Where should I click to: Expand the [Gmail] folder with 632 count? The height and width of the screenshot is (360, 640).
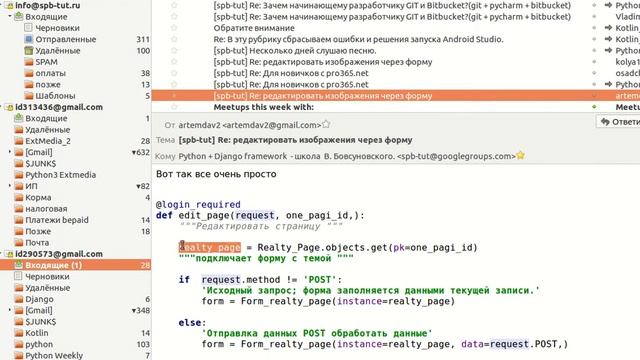click(x=10, y=152)
